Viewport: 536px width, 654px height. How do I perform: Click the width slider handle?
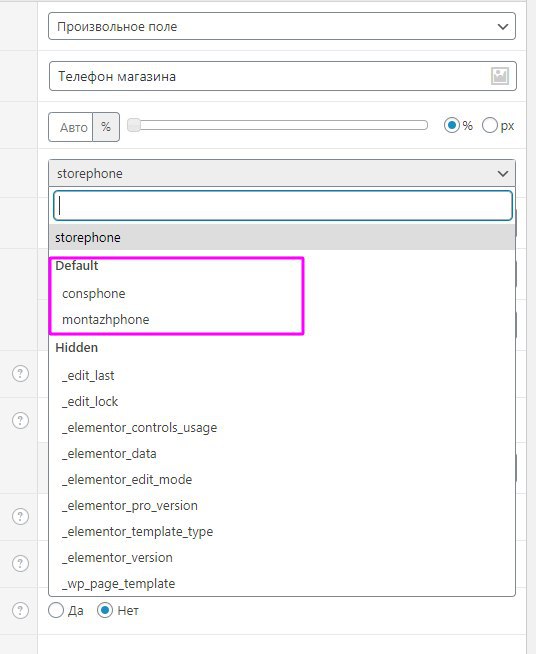tap(134, 125)
